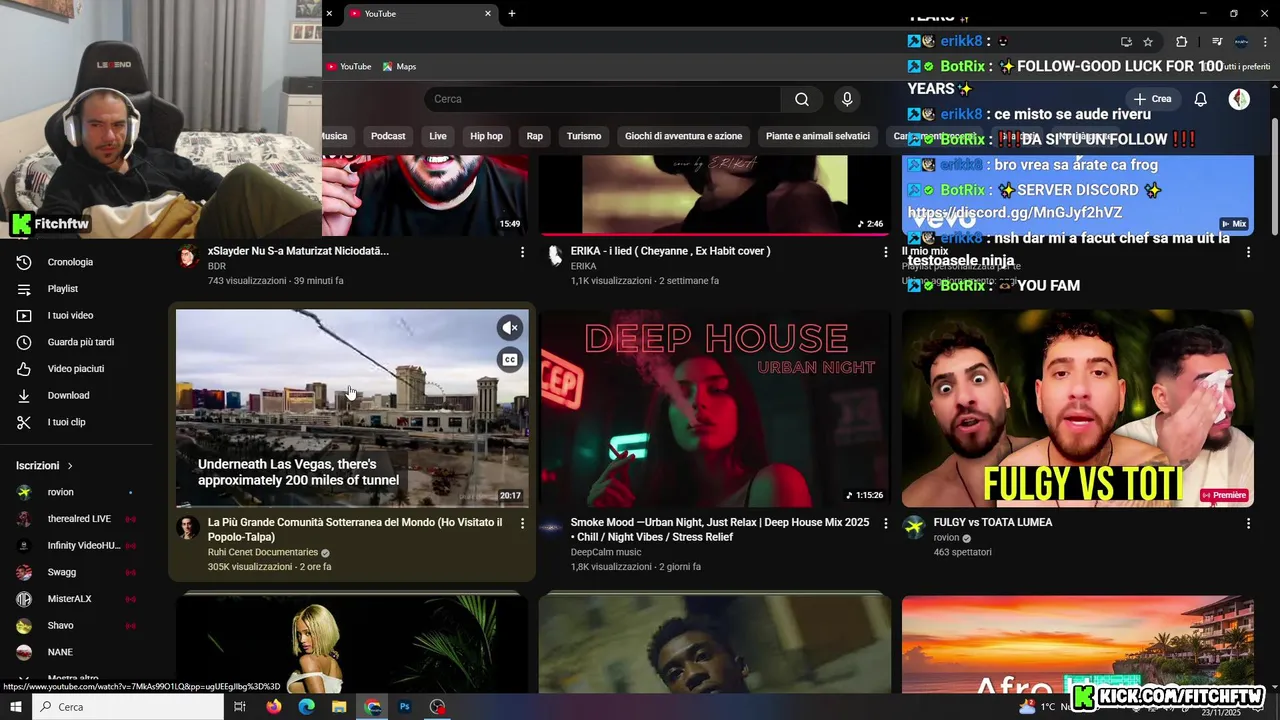The height and width of the screenshot is (720, 1280).
Task: Open Guarda più tardi list
Action: point(80,342)
